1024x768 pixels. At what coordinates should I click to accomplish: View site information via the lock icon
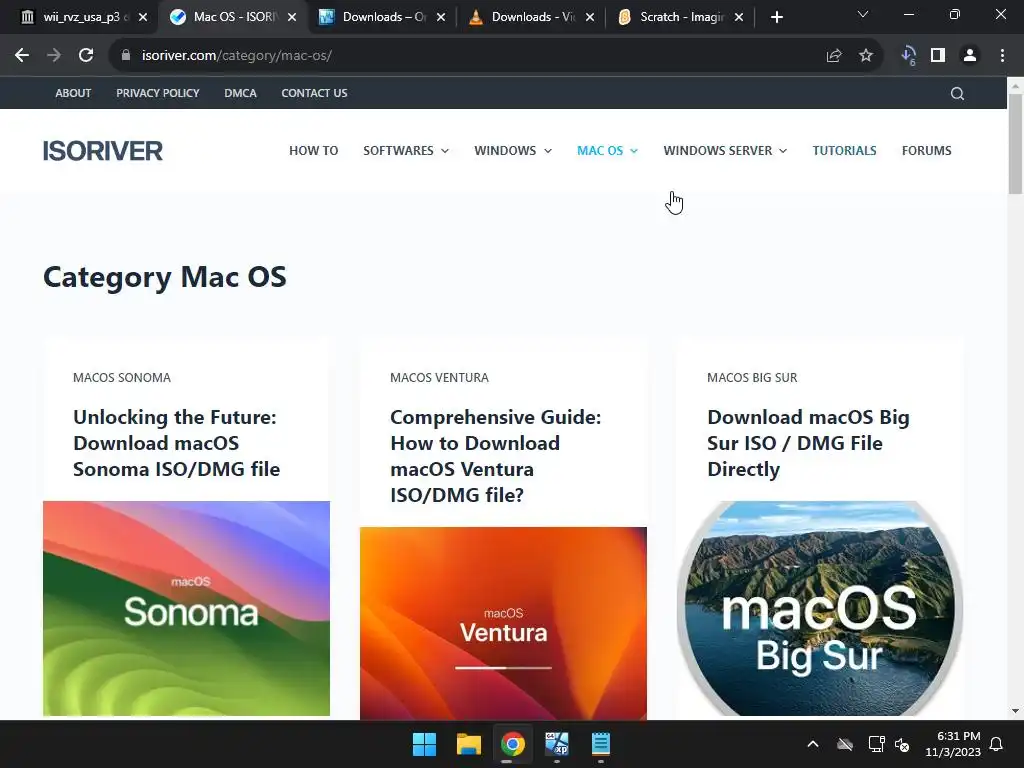(x=125, y=56)
